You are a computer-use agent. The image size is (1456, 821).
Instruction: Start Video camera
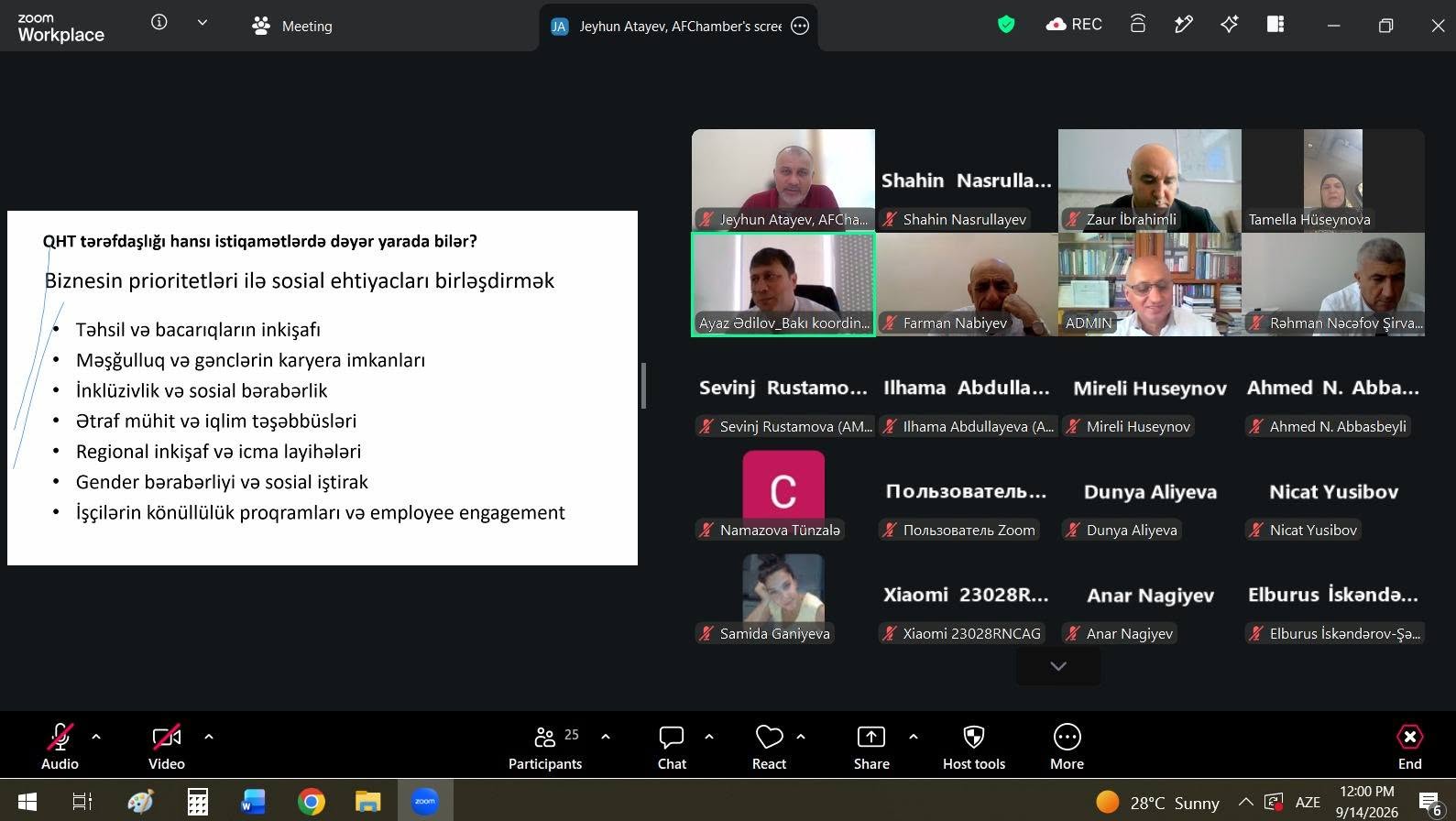tap(167, 747)
